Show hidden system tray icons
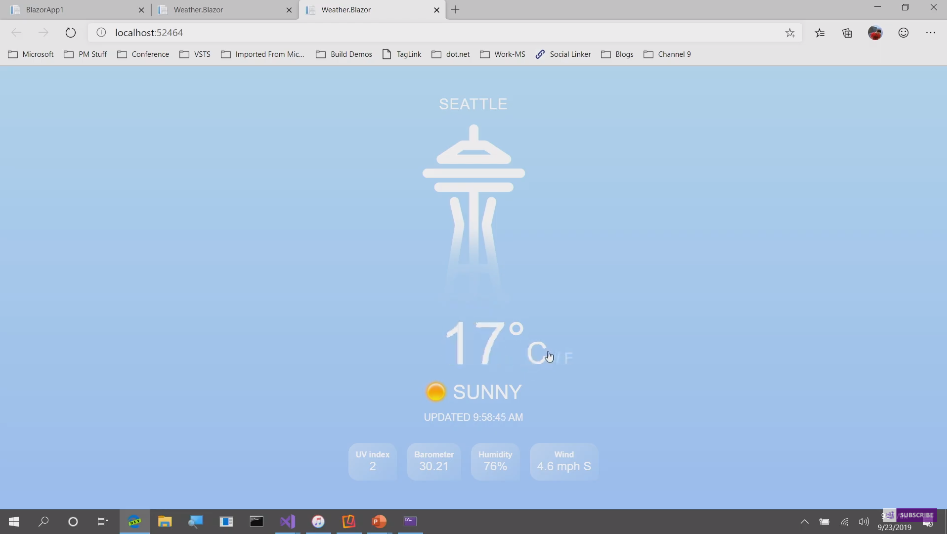The image size is (947, 534). (804, 522)
